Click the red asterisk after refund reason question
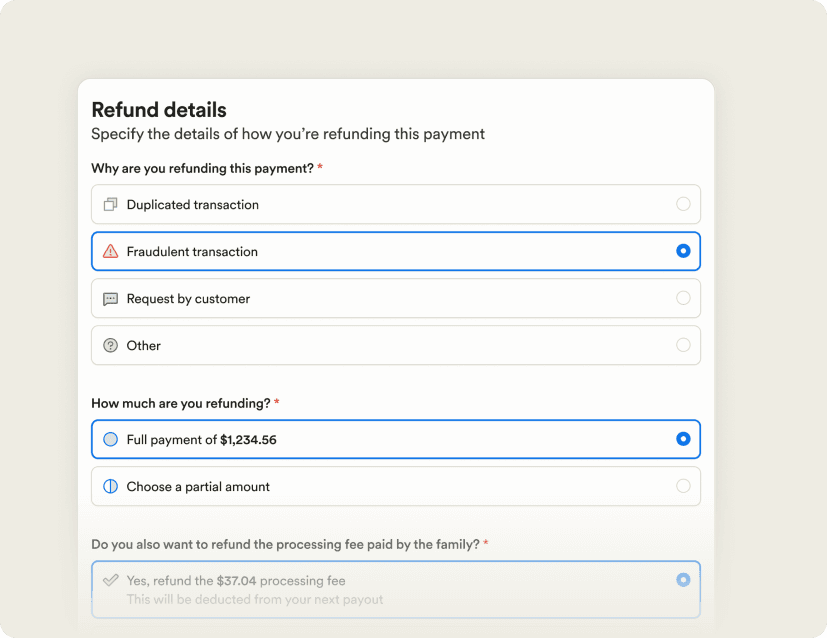827x638 pixels. coord(319,168)
